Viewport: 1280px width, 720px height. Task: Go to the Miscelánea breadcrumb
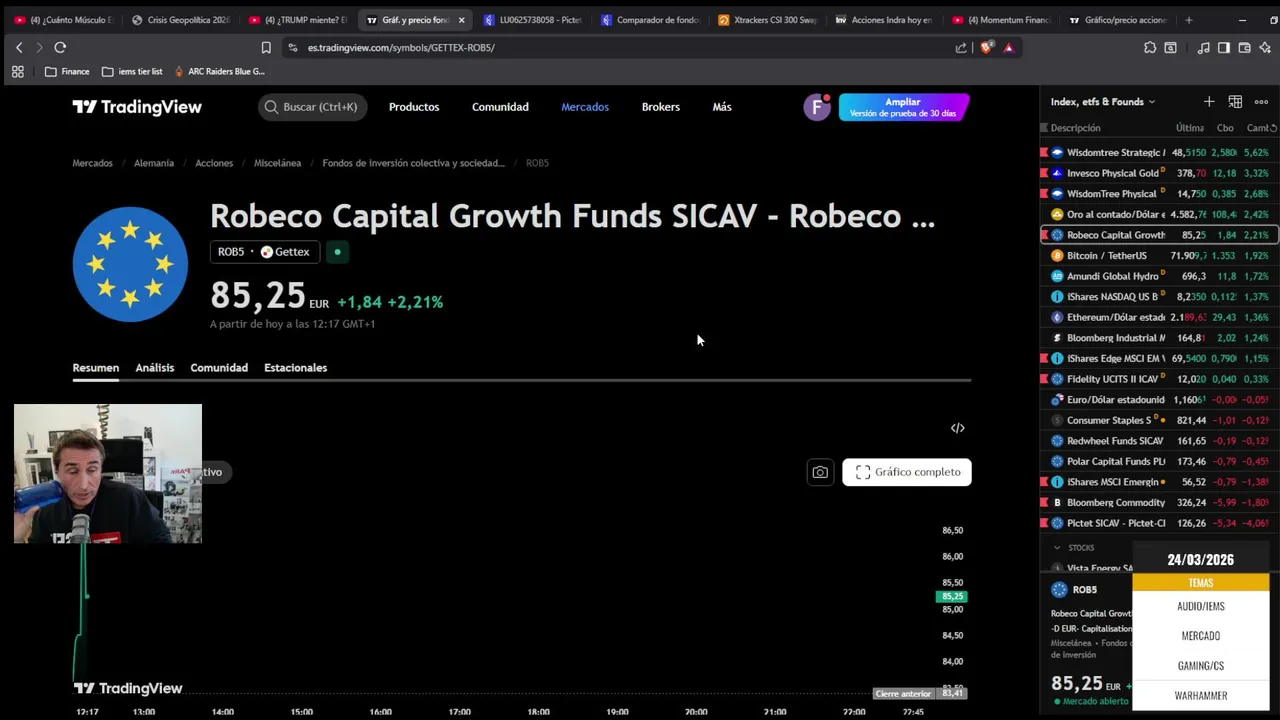coord(277,163)
